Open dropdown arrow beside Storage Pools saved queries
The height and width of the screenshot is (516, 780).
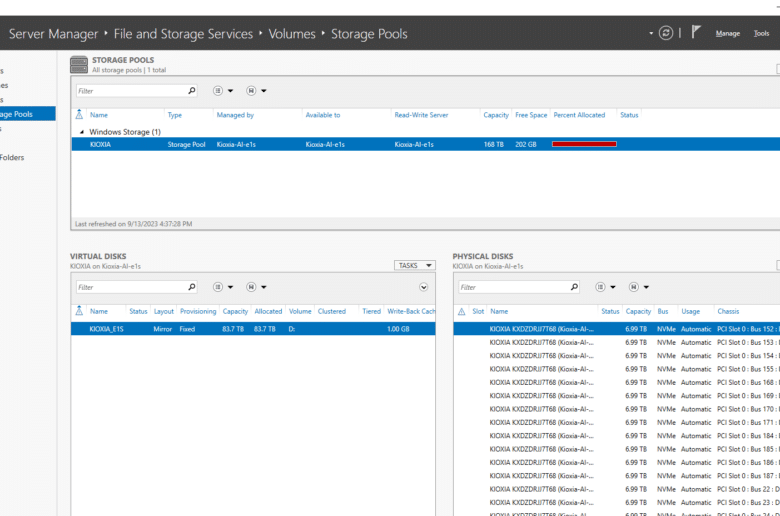[x=264, y=91]
